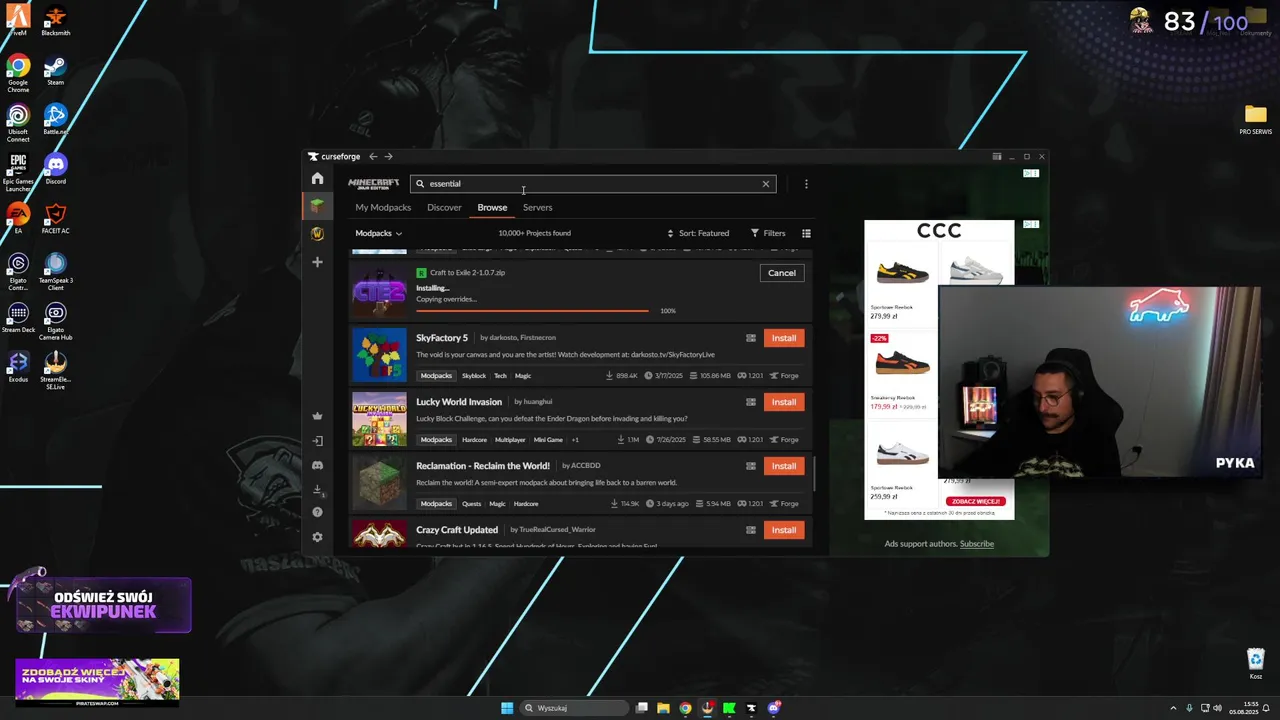Click the Hardcore tag on Lucky World Invasion
The width and height of the screenshot is (1280, 720).
point(474,440)
